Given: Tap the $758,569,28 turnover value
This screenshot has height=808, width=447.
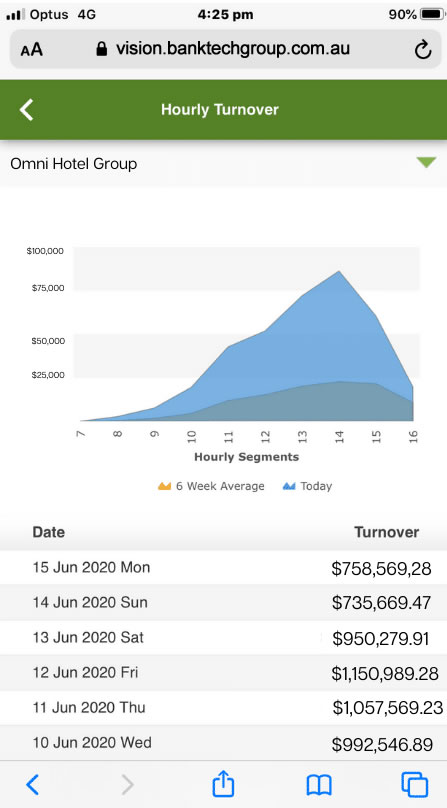Looking at the screenshot, I should pos(381,569).
